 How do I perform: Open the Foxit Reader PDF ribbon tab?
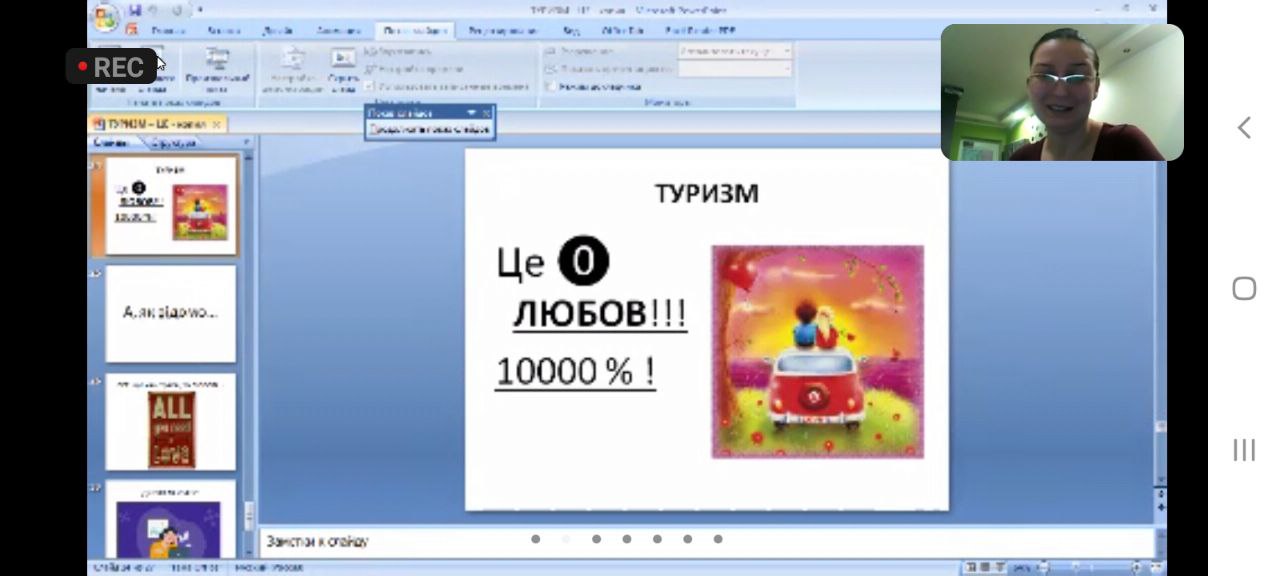(x=700, y=31)
